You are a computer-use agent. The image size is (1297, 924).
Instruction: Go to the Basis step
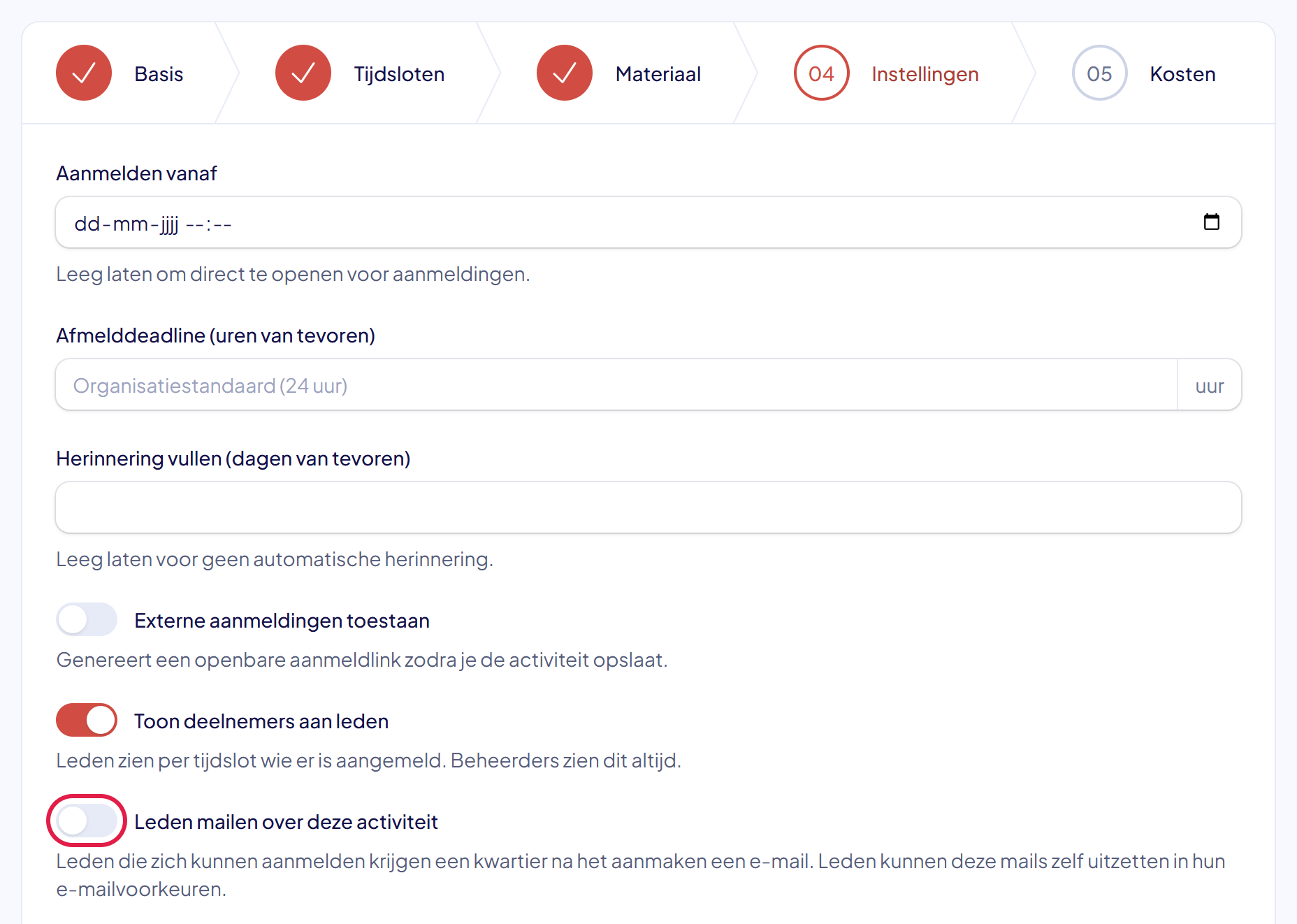tap(159, 74)
